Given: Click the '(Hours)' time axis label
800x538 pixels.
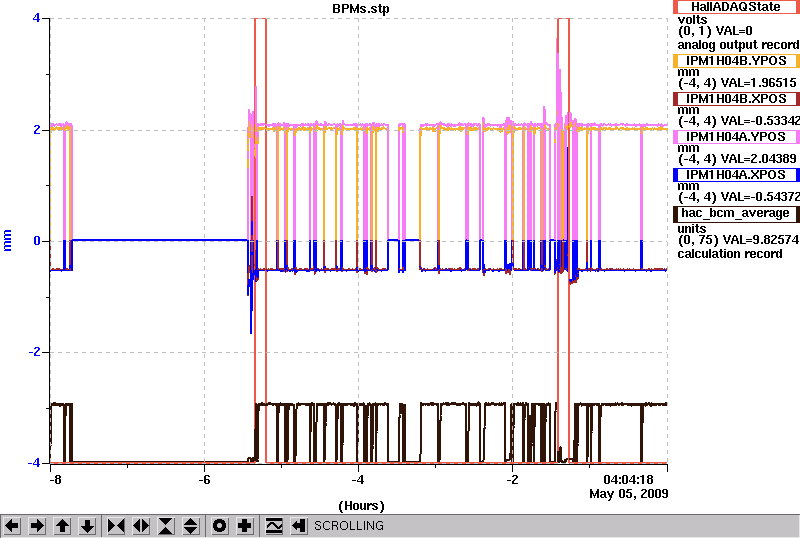Looking at the screenshot, I should pos(361,506).
